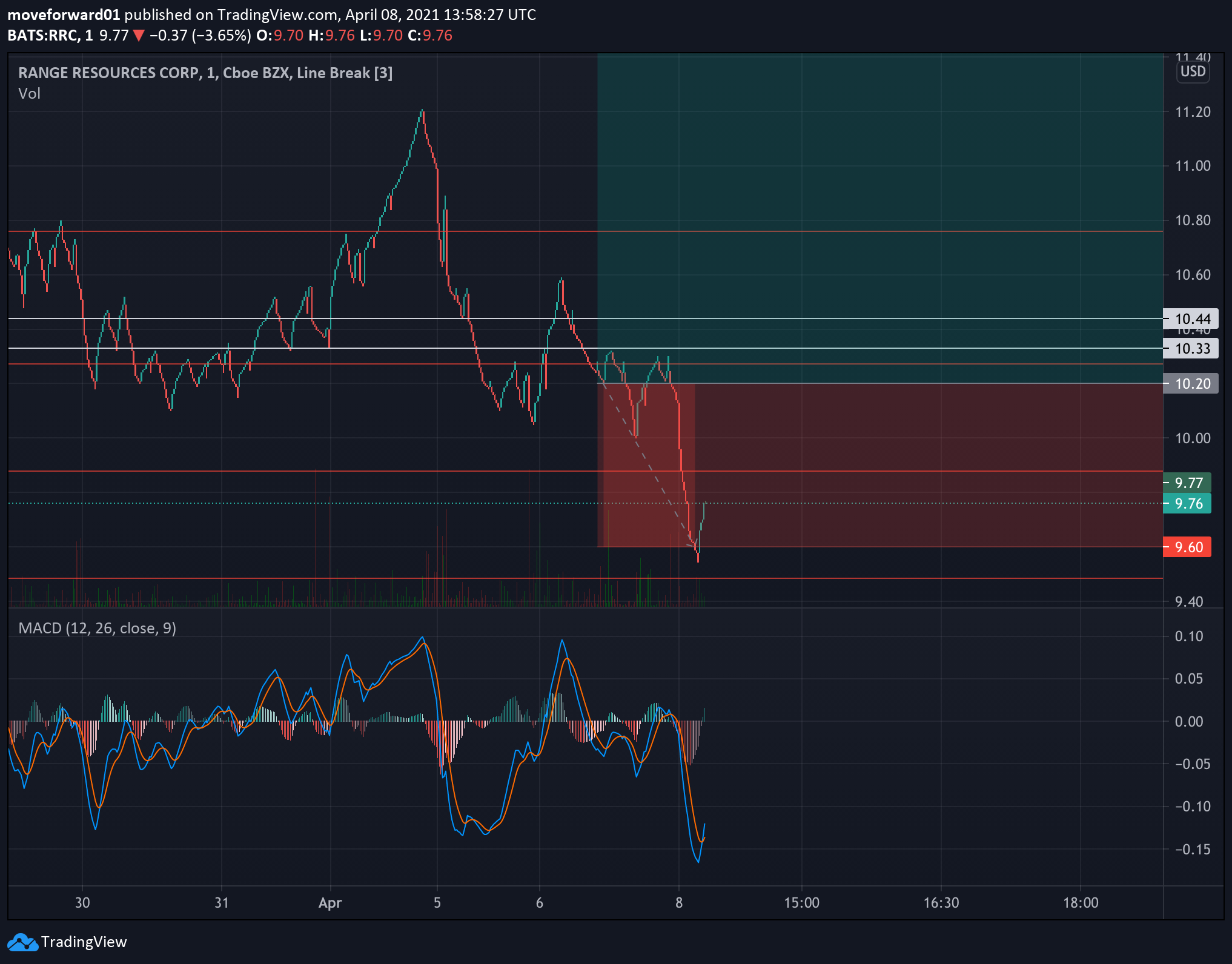Click the 15:00 time axis label

point(802,903)
